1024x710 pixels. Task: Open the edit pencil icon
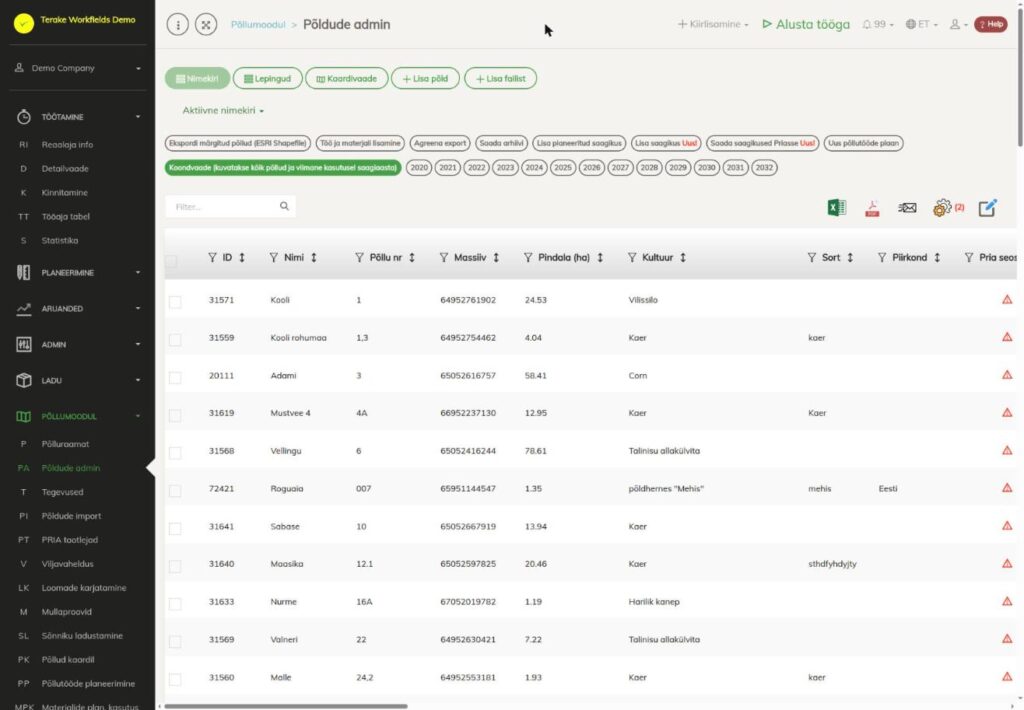pos(987,208)
